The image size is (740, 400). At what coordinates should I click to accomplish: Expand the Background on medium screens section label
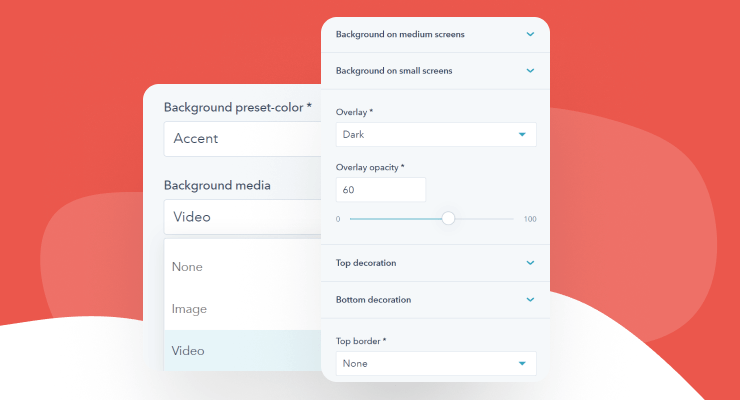pos(400,34)
